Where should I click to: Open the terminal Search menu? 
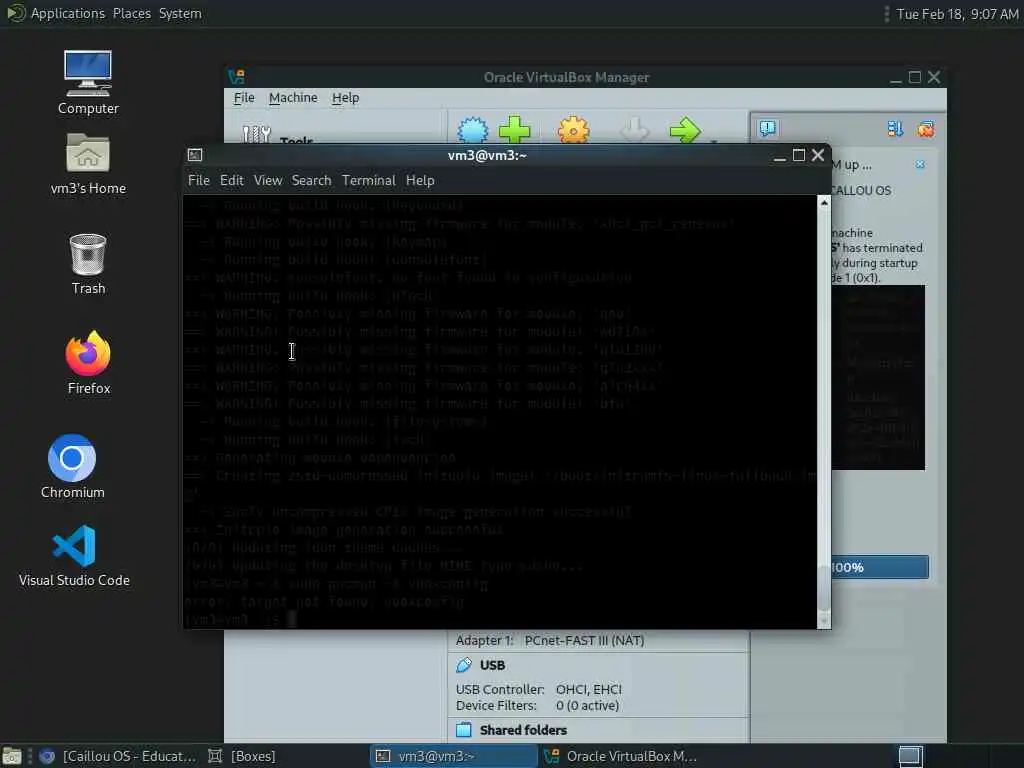(x=311, y=180)
